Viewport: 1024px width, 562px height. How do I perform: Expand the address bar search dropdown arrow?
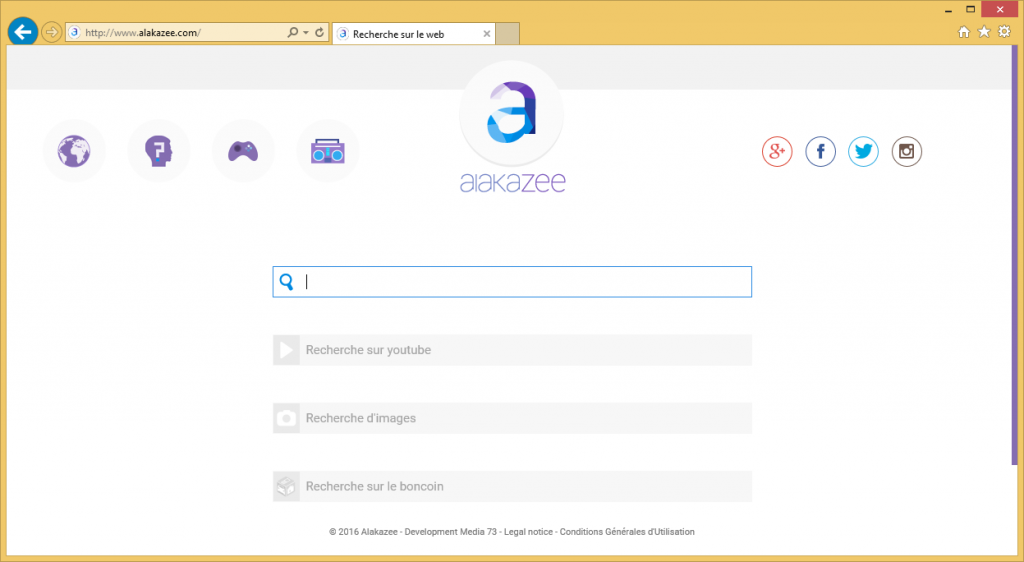coord(305,33)
